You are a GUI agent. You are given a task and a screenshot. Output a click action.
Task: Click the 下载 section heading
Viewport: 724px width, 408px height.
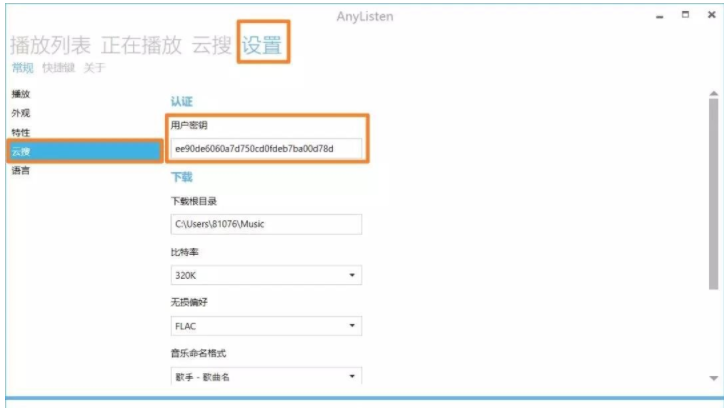(x=181, y=177)
